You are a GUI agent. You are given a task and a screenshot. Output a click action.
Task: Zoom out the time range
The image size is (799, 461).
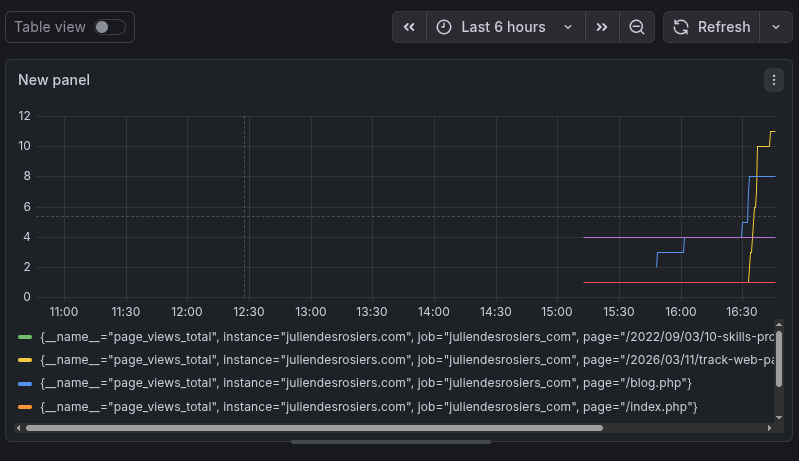coord(636,27)
